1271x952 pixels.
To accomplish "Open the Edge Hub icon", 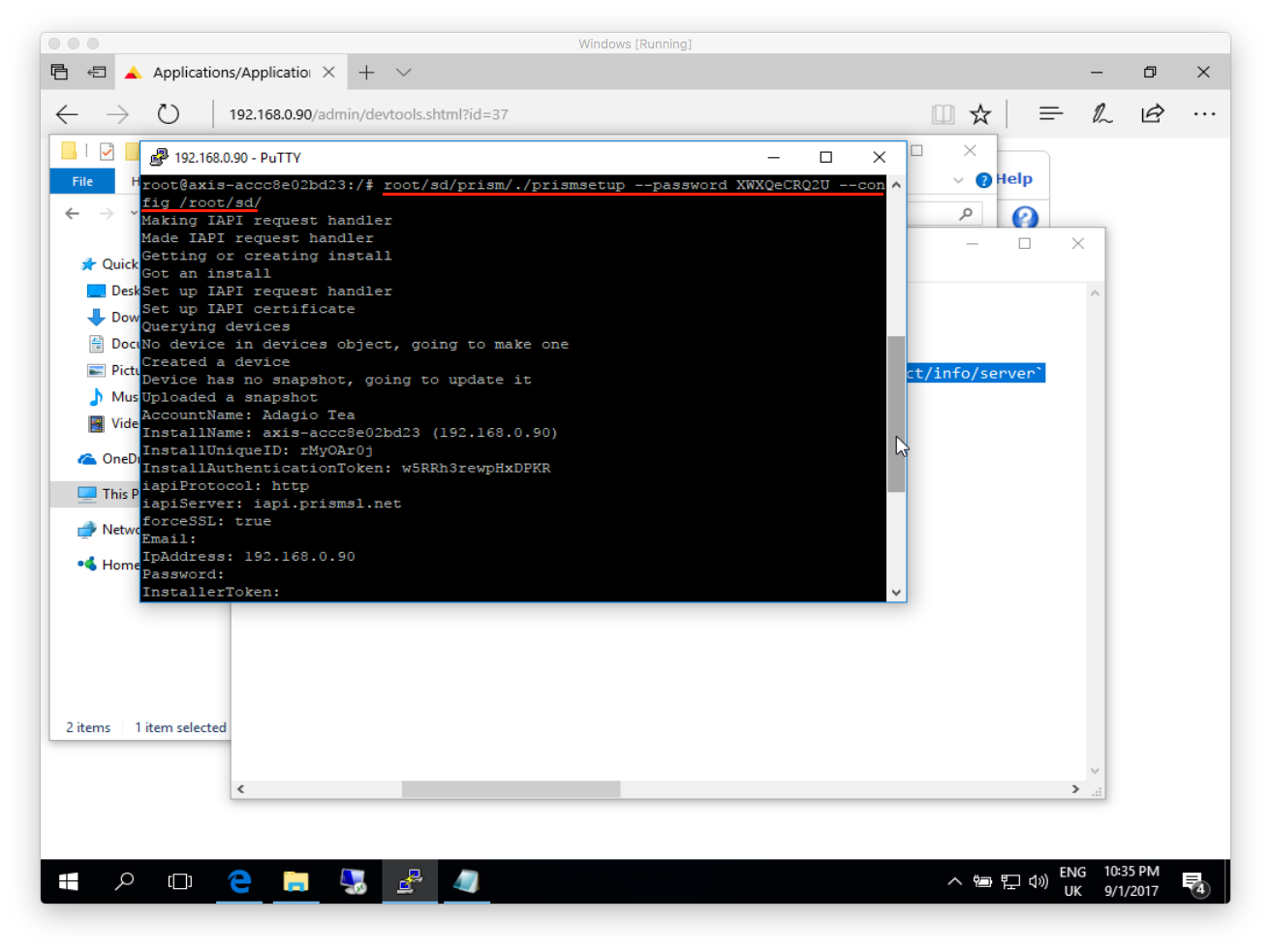I will pos(1051,114).
